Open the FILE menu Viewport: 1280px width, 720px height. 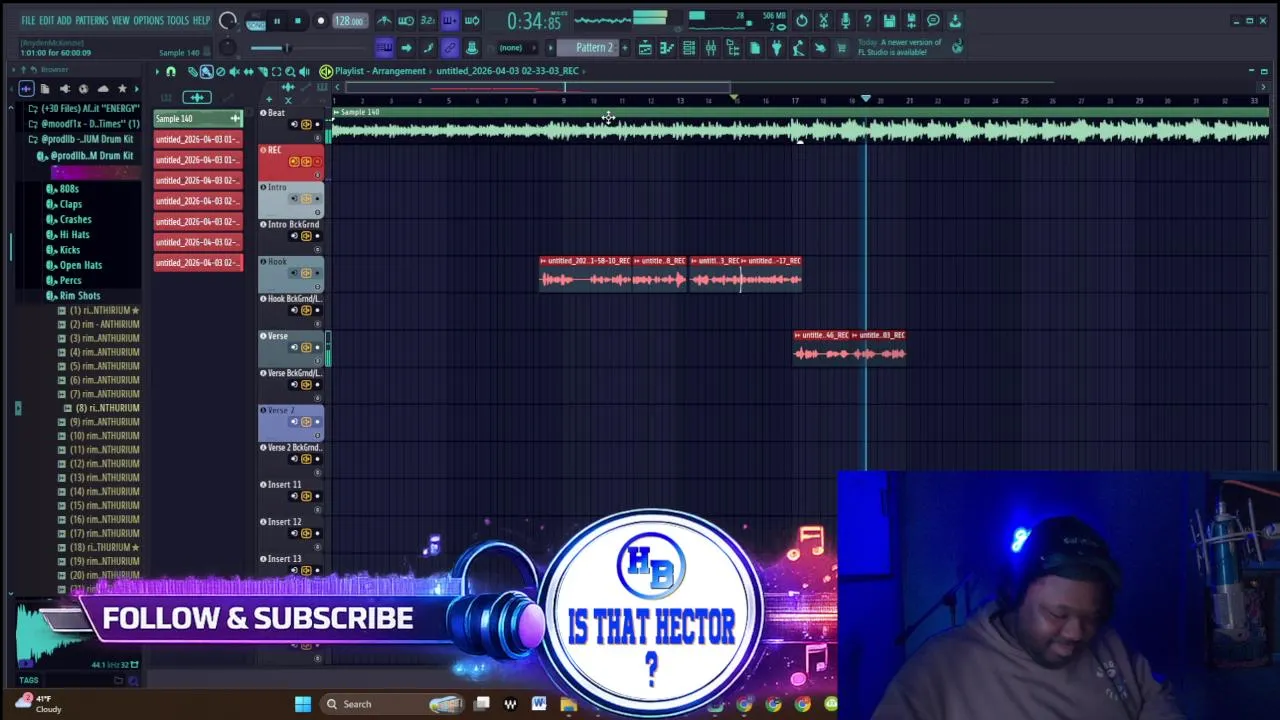pyautogui.click(x=28, y=21)
